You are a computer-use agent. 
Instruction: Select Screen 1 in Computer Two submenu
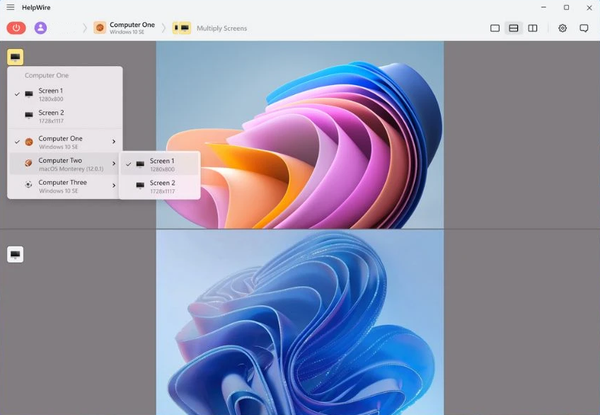160,164
